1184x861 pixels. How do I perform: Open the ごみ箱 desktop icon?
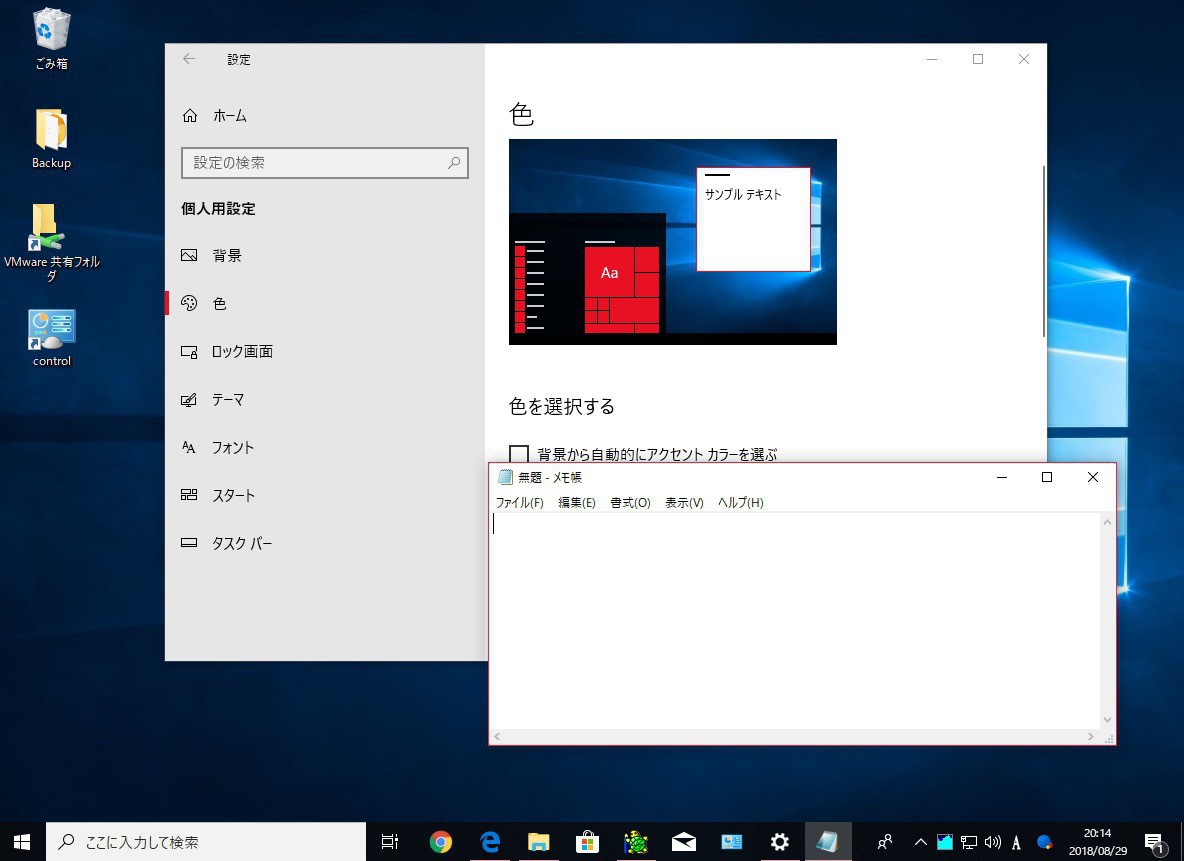(51, 35)
